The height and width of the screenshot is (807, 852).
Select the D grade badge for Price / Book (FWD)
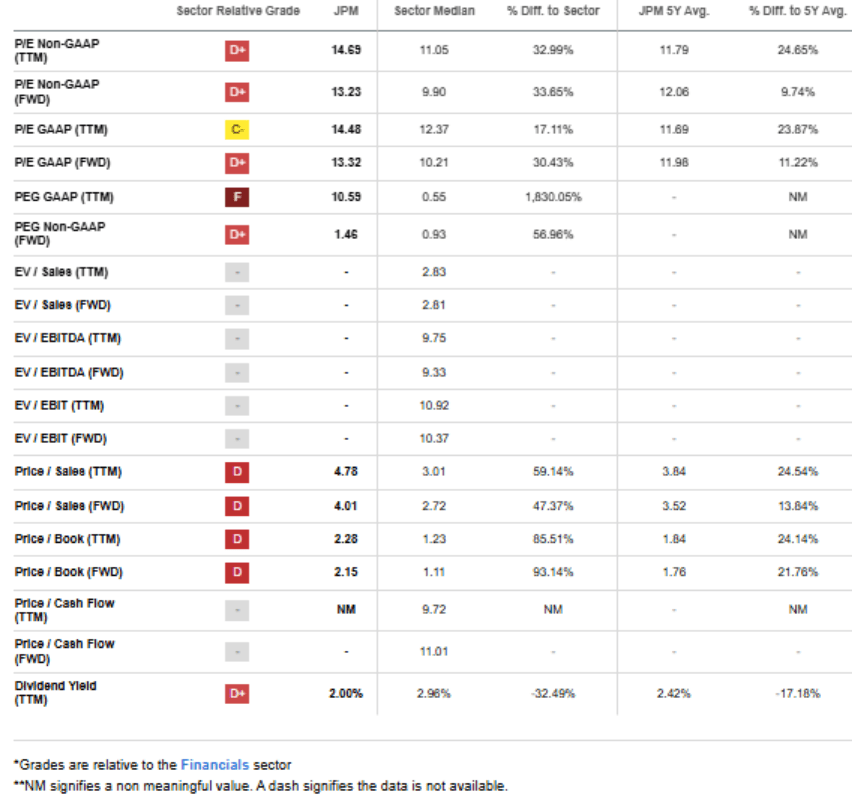(x=237, y=572)
